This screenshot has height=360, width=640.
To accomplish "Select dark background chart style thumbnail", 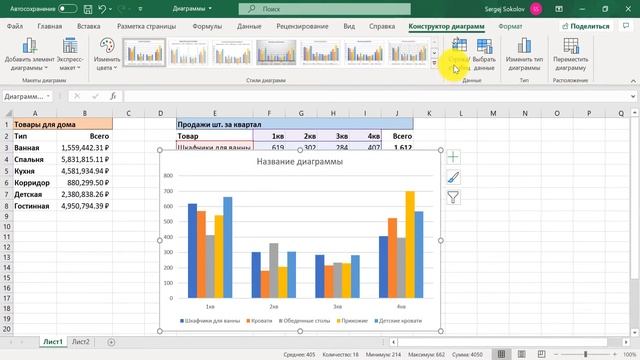I will [x=276, y=52].
